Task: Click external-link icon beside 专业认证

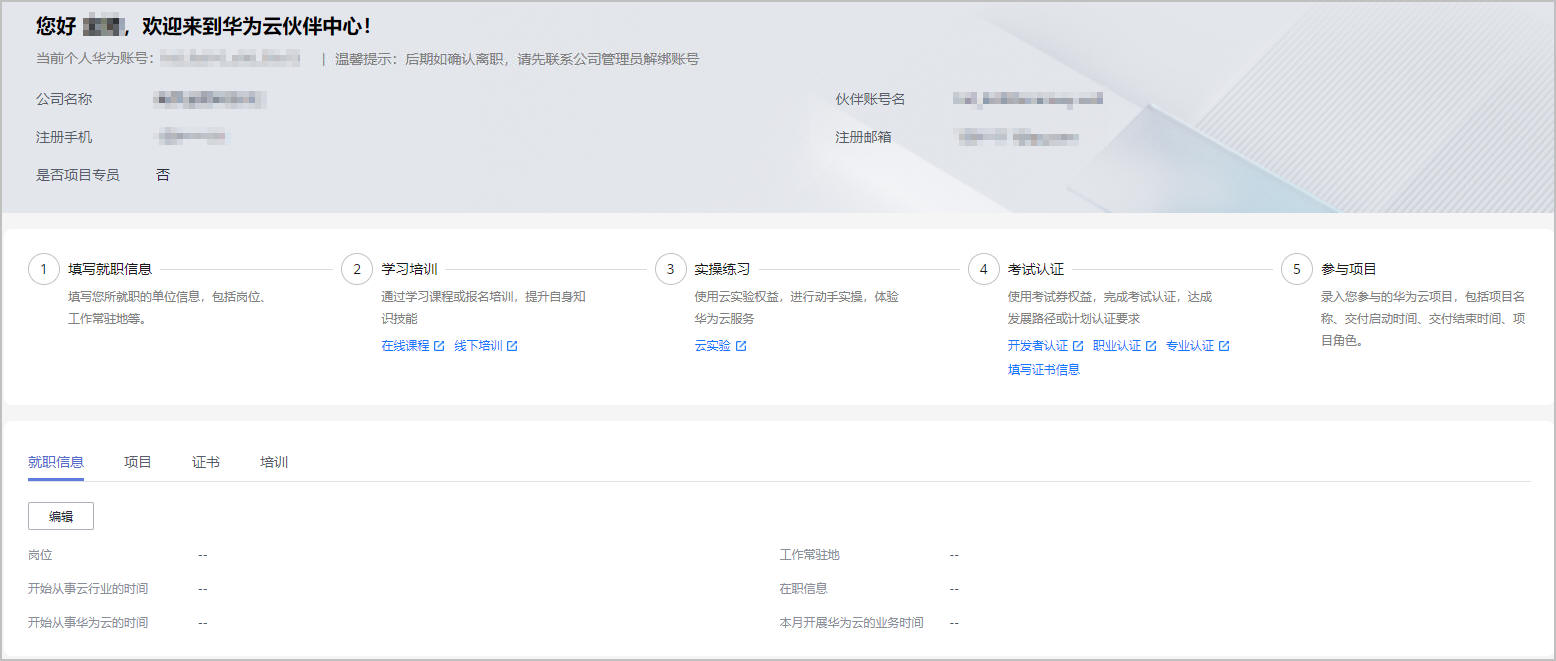Action: (x=1224, y=346)
